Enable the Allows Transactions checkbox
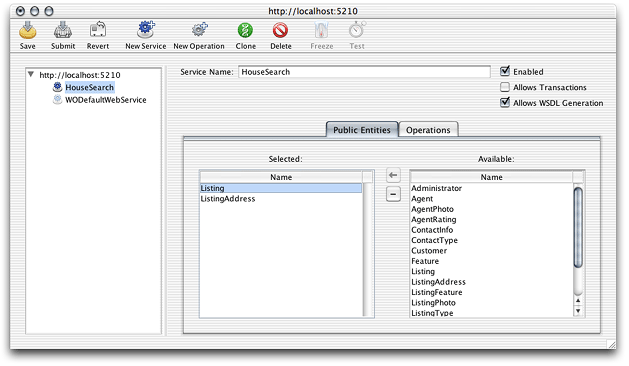 [x=505, y=87]
